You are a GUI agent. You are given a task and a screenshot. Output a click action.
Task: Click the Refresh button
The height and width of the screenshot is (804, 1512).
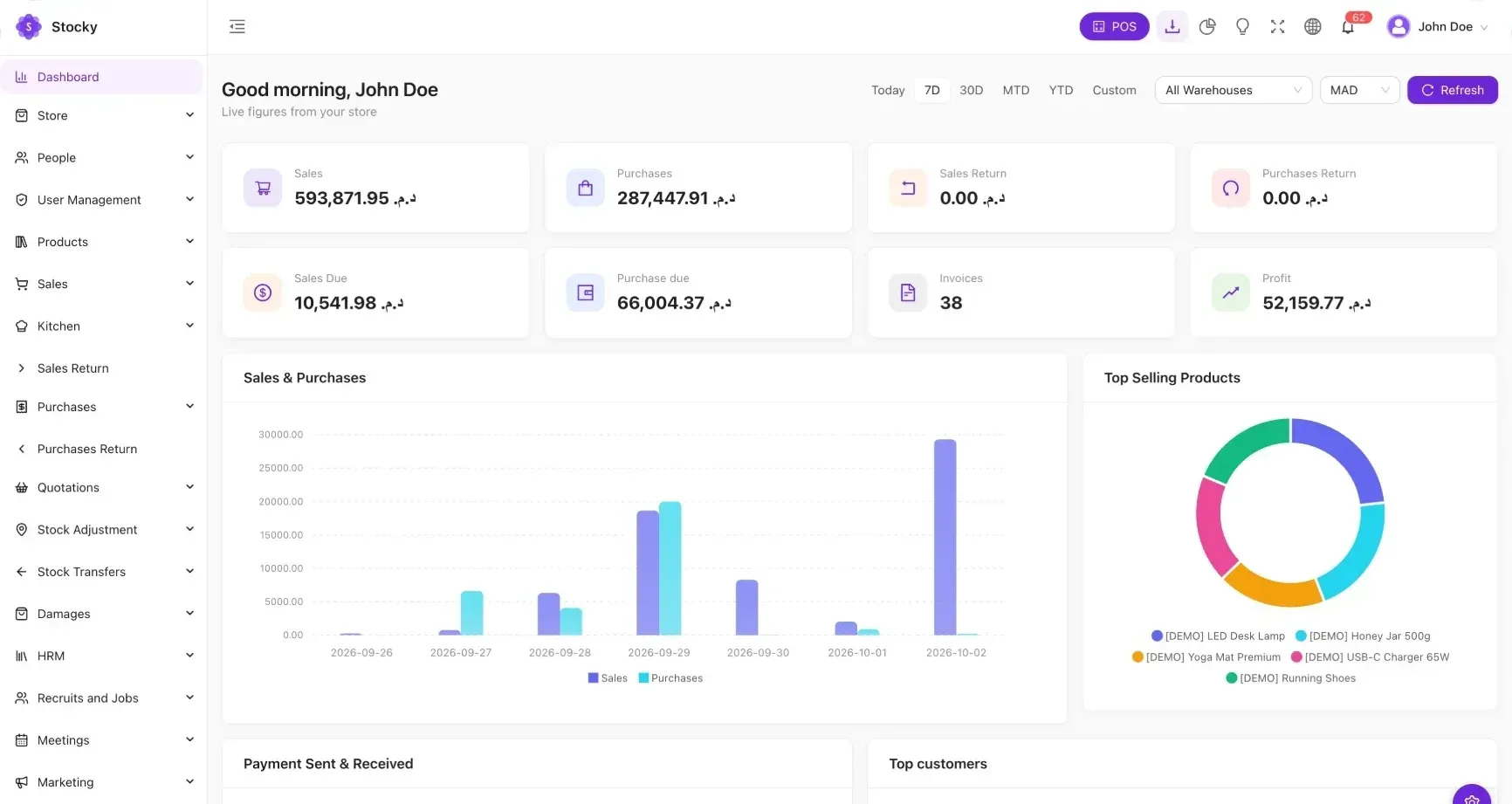point(1453,90)
